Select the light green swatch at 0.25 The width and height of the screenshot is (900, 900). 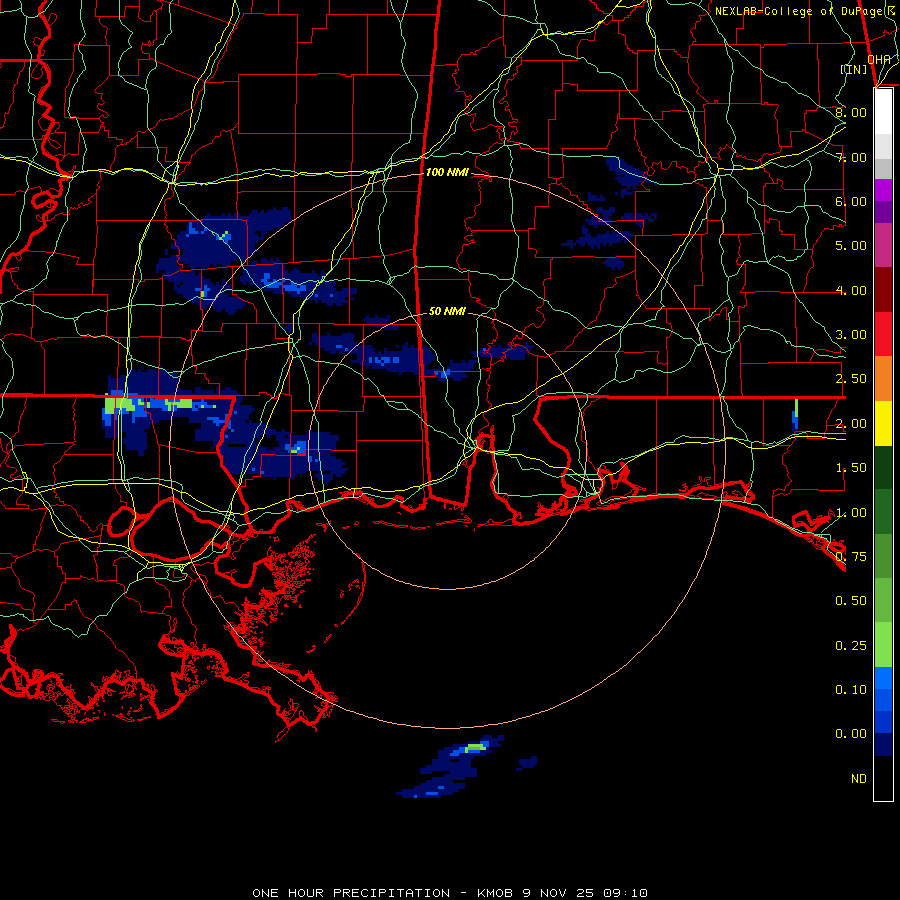point(883,645)
